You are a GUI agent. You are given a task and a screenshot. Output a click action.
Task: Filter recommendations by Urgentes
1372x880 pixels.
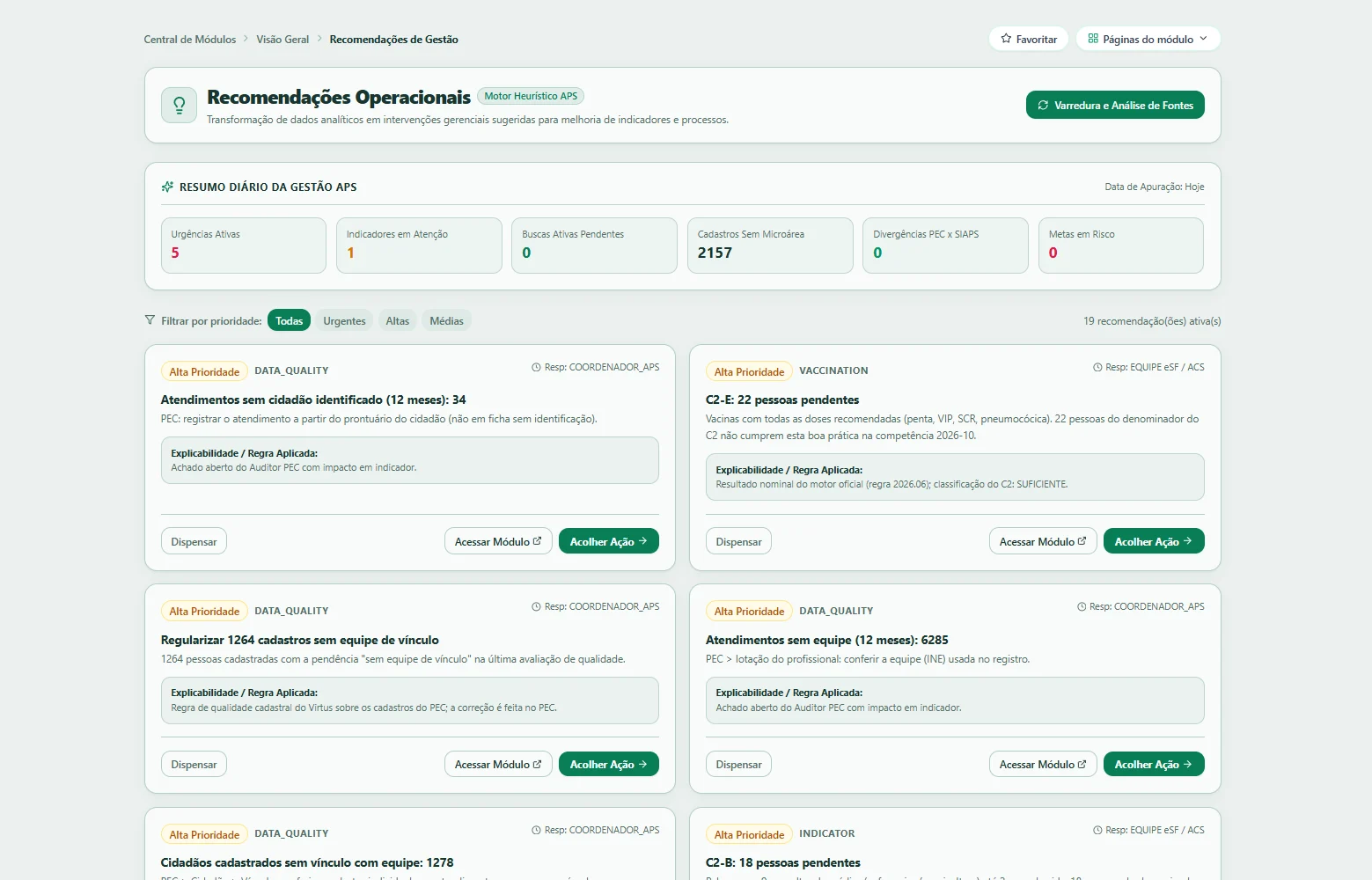click(x=344, y=320)
